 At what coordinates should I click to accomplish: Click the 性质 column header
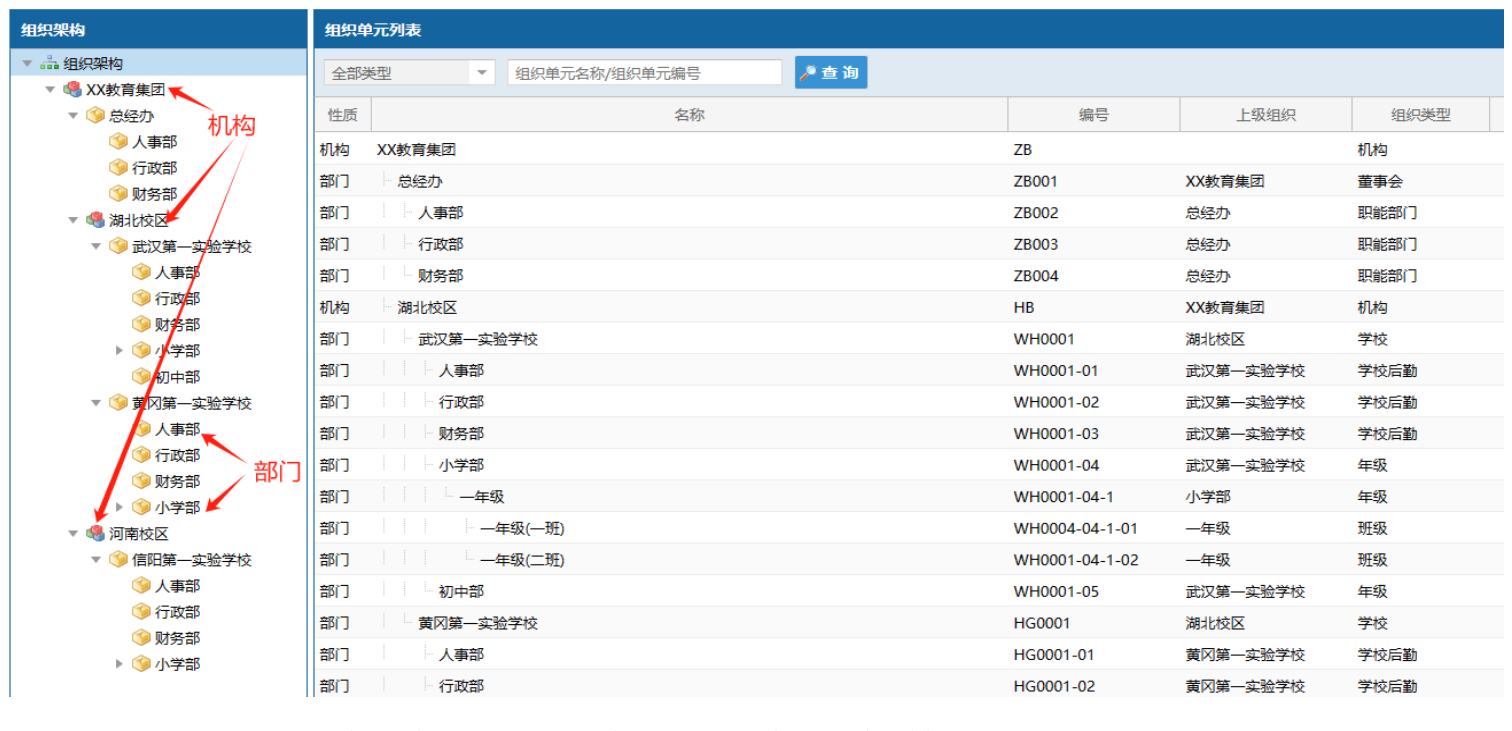pos(343,115)
